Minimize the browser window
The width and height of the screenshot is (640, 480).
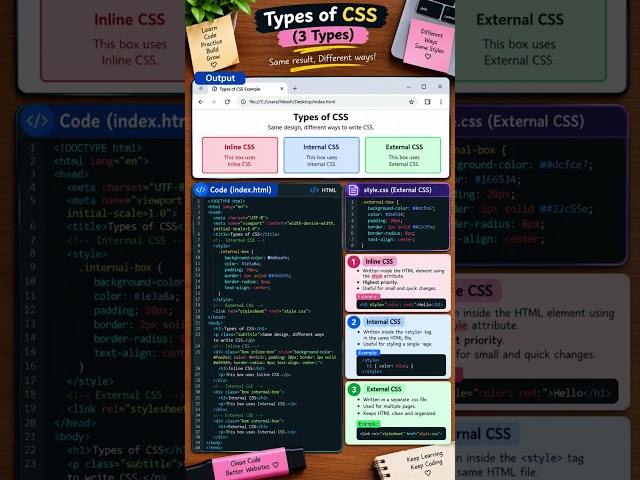click(409, 87)
